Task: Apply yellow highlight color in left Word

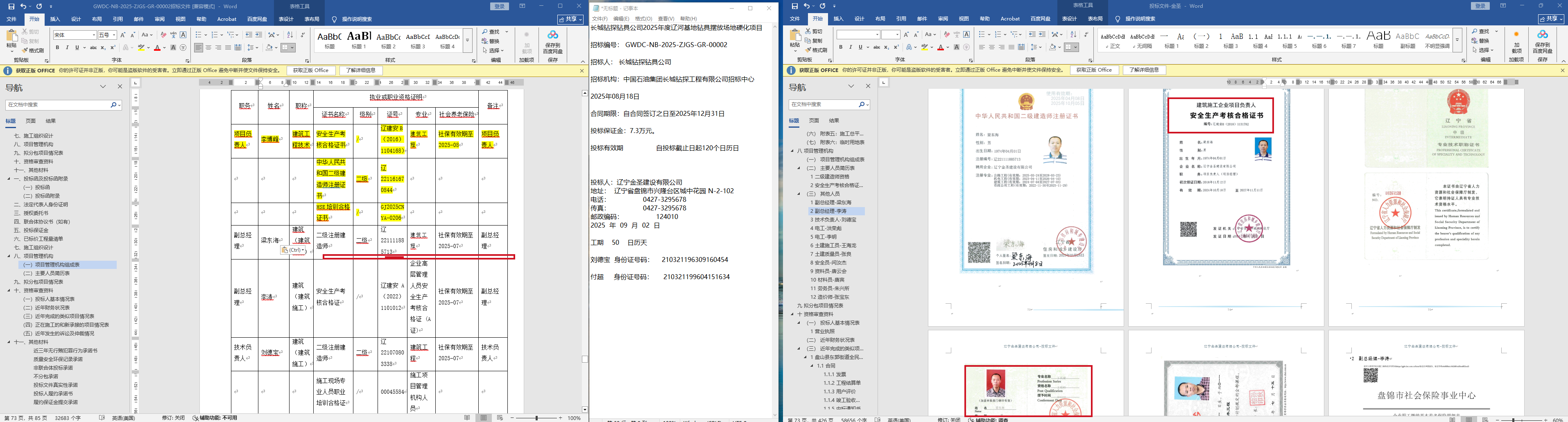Action: tap(141, 47)
